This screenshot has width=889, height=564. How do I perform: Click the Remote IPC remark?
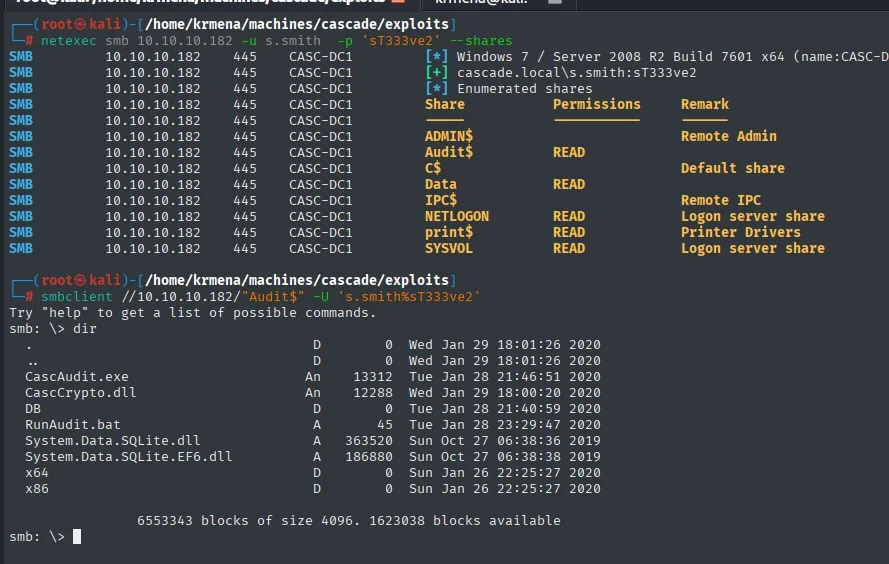721,200
